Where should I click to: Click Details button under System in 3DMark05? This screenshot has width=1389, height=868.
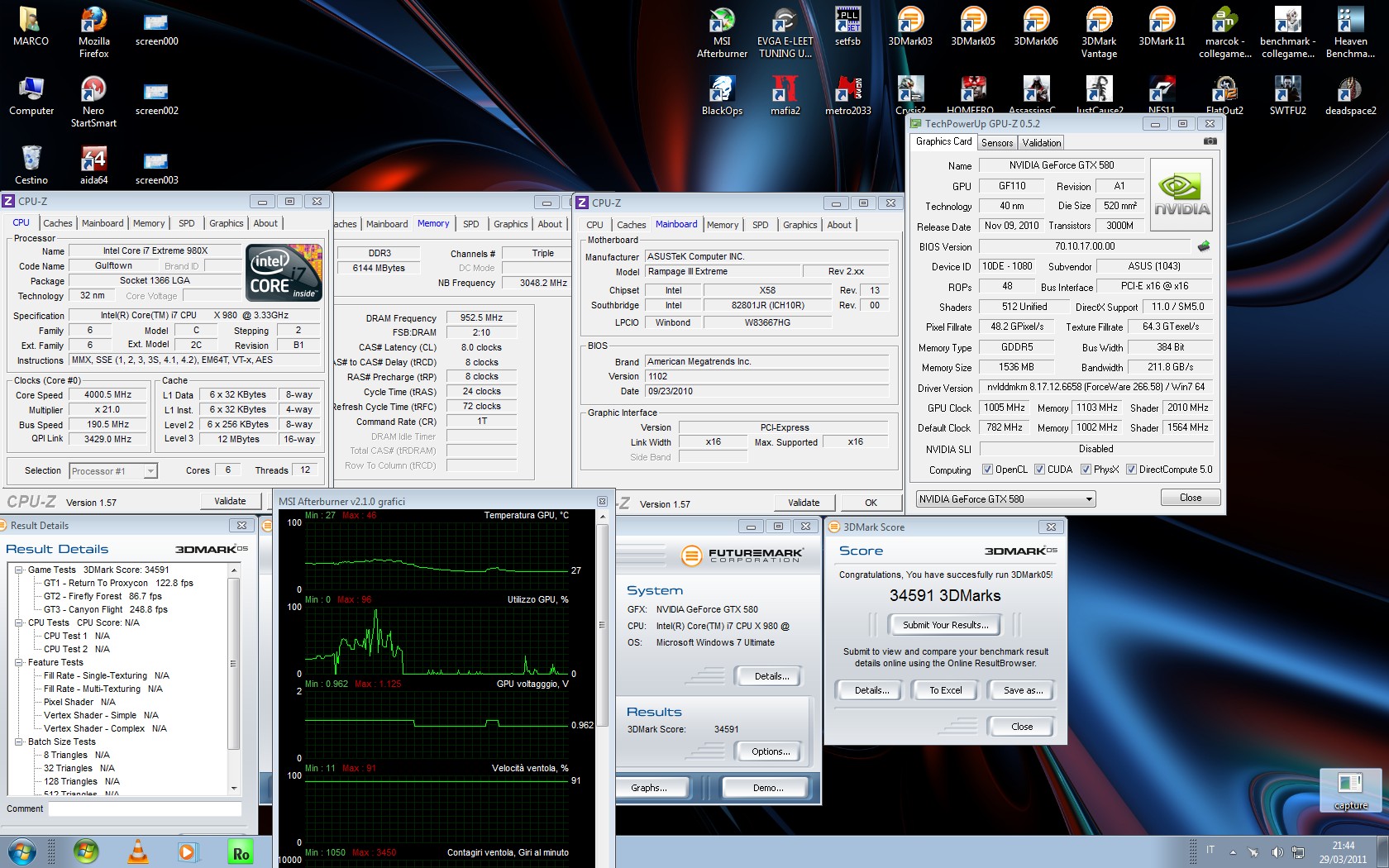(x=771, y=676)
